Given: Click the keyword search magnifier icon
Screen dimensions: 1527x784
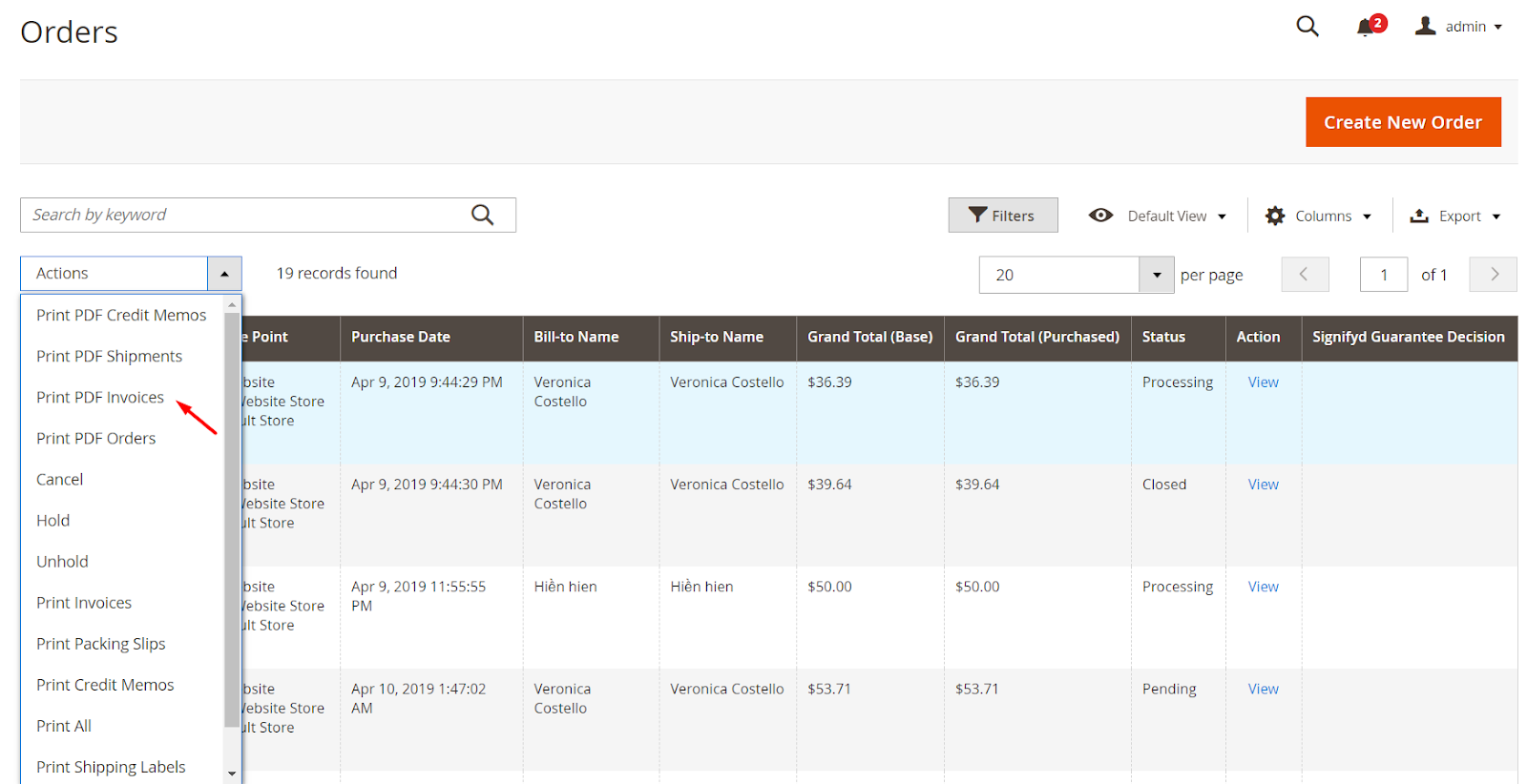Looking at the screenshot, I should pos(482,216).
